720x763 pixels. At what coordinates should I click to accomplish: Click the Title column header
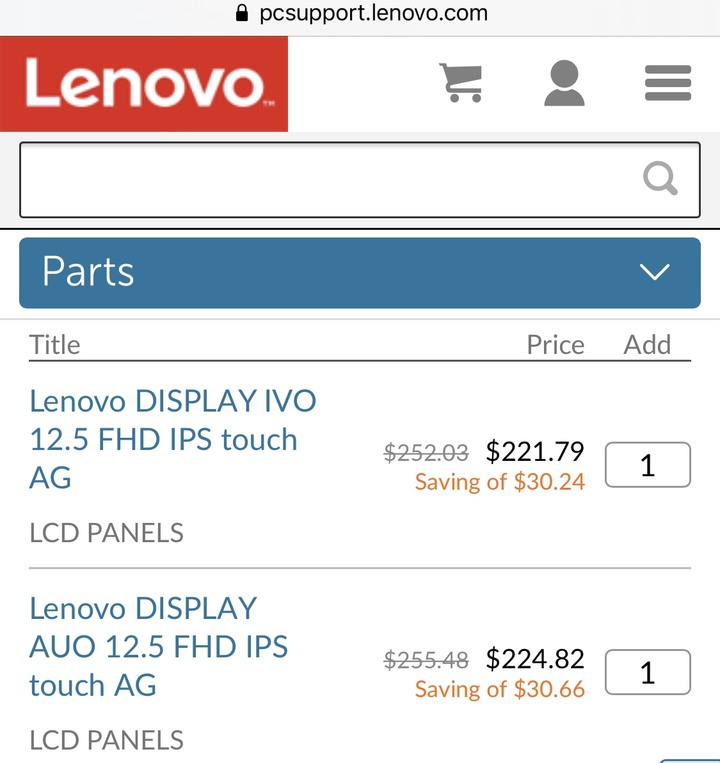pyautogui.click(x=54, y=345)
